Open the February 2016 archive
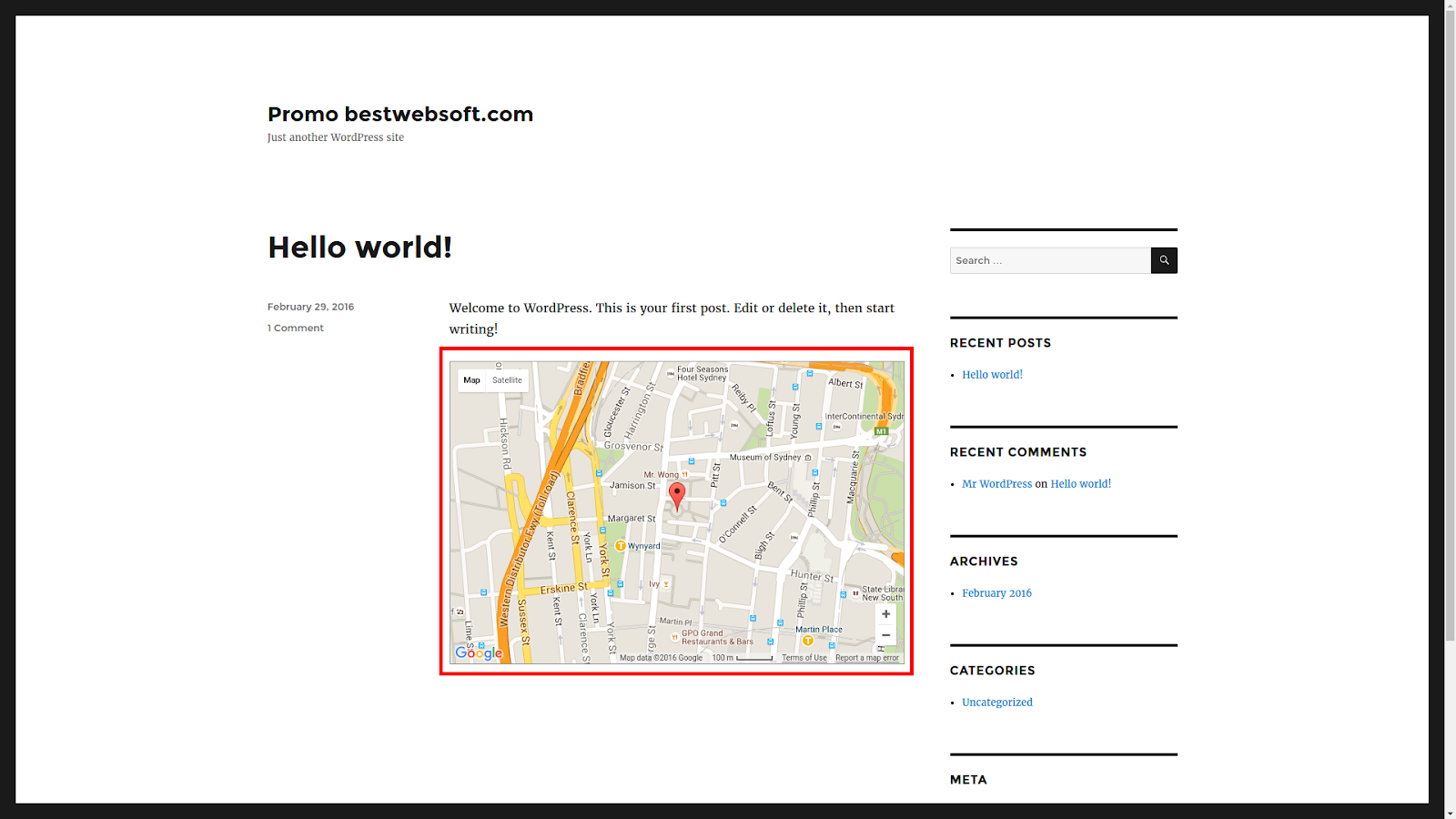Image resolution: width=1456 pixels, height=819 pixels. pyautogui.click(x=996, y=593)
